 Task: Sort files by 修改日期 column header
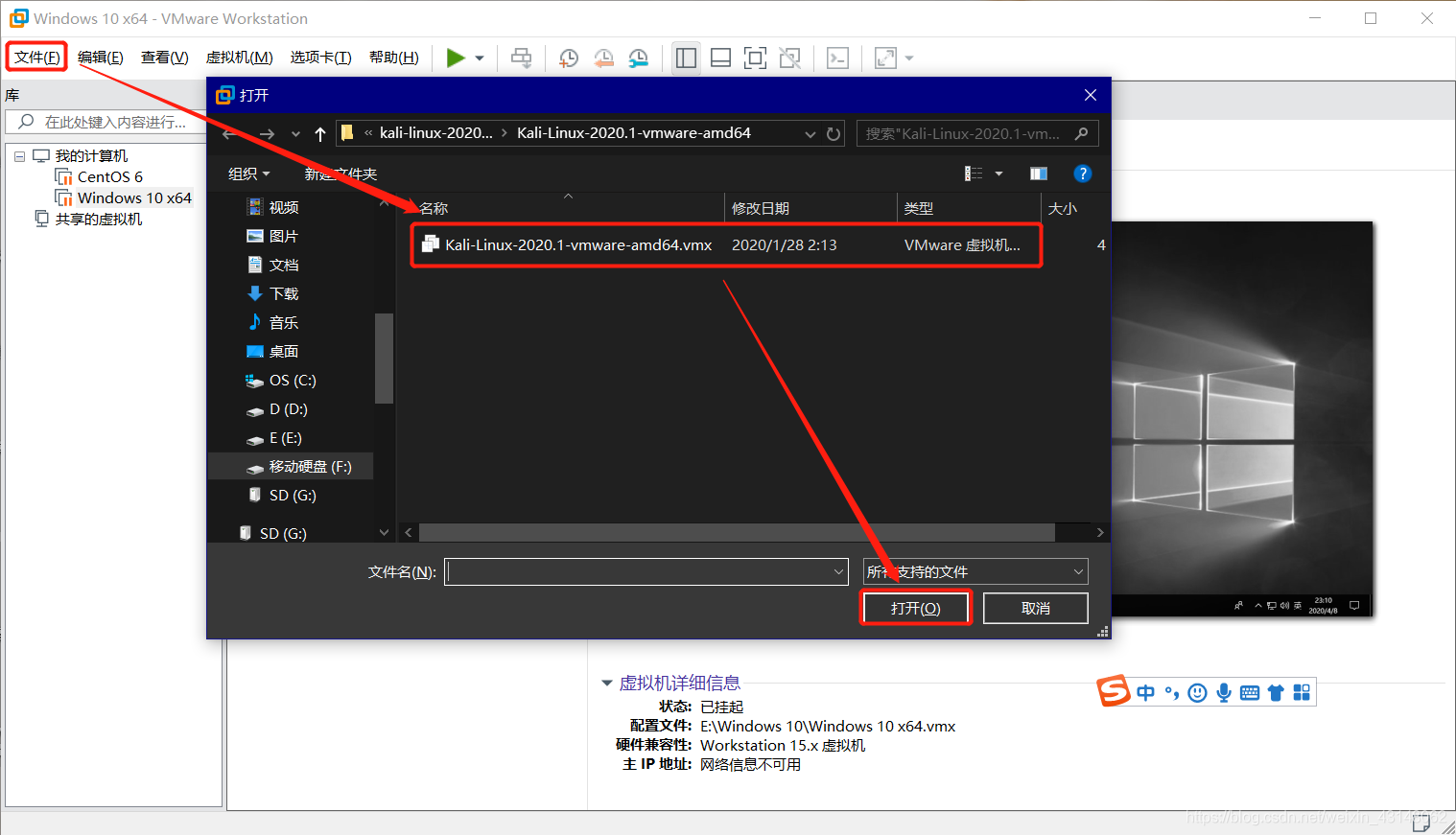(x=810, y=208)
